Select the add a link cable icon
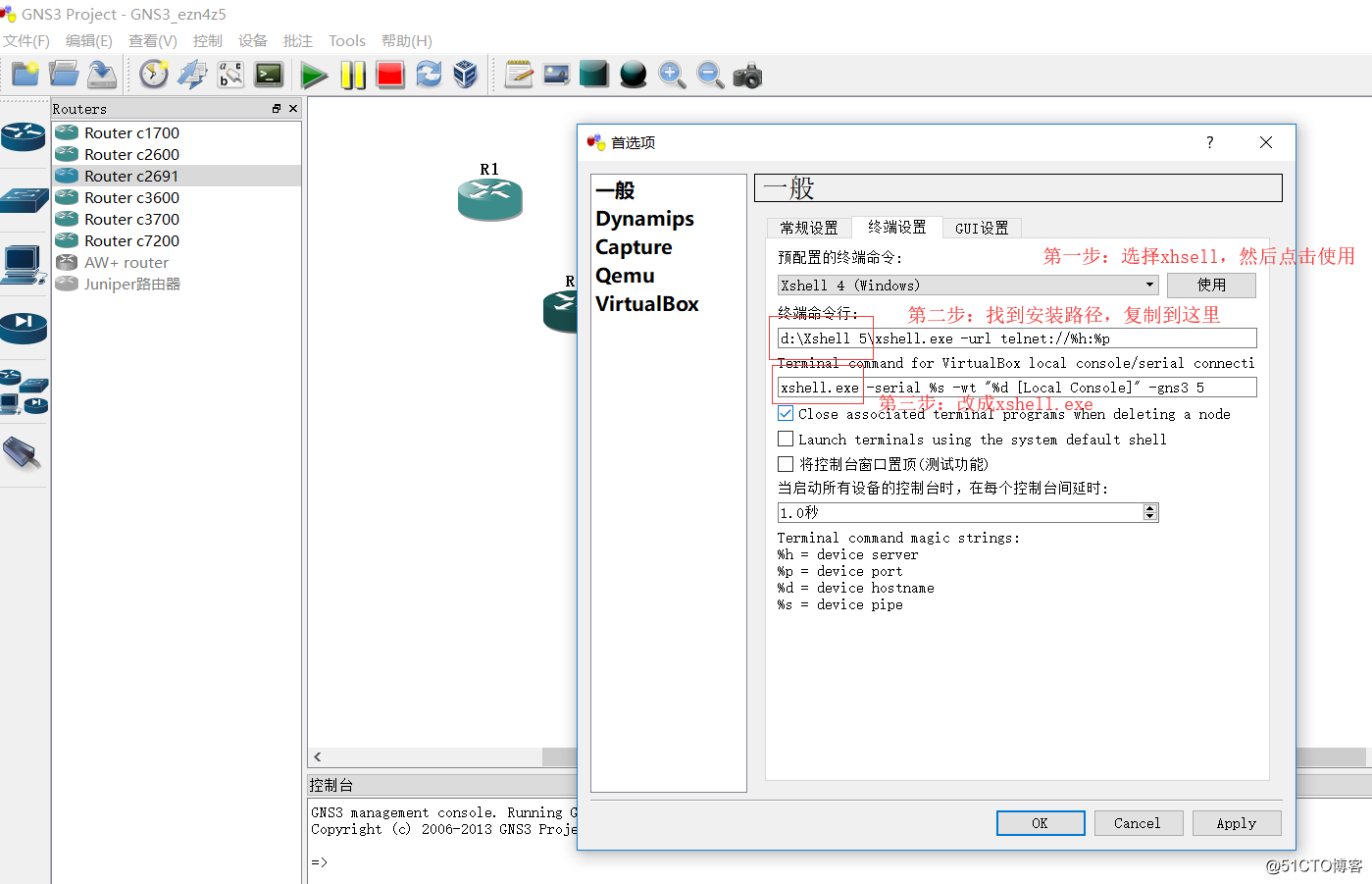This screenshot has width=1372, height=884. [22, 453]
